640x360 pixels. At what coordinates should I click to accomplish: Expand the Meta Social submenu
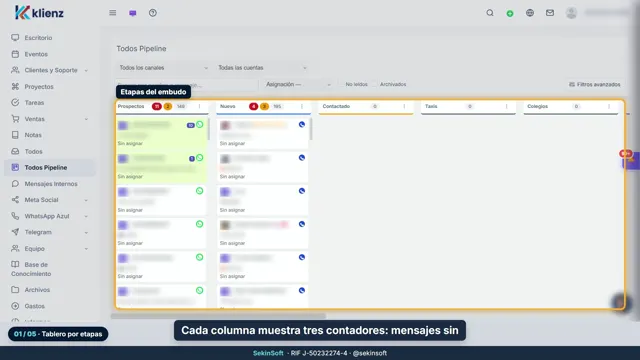coord(86,200)
